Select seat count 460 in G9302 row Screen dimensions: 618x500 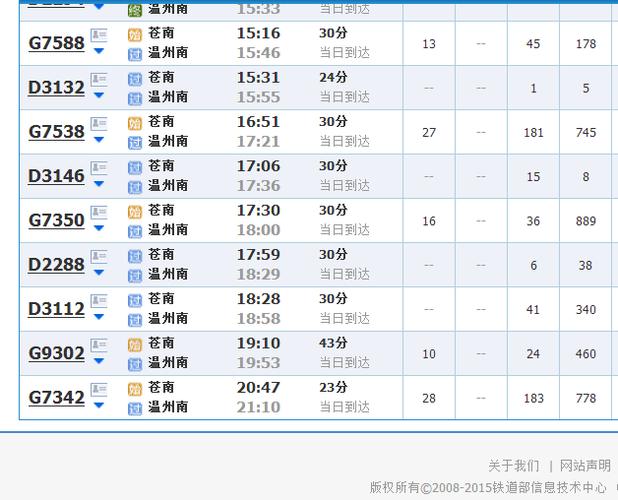[x=586, y=354]
